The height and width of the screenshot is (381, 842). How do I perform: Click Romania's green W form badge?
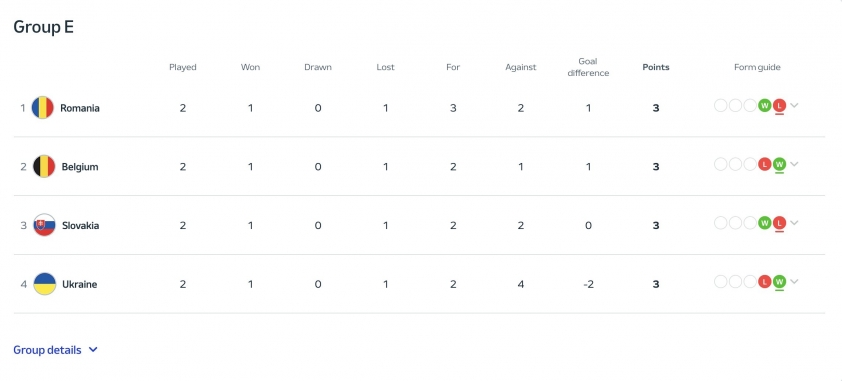click(765, 105)
